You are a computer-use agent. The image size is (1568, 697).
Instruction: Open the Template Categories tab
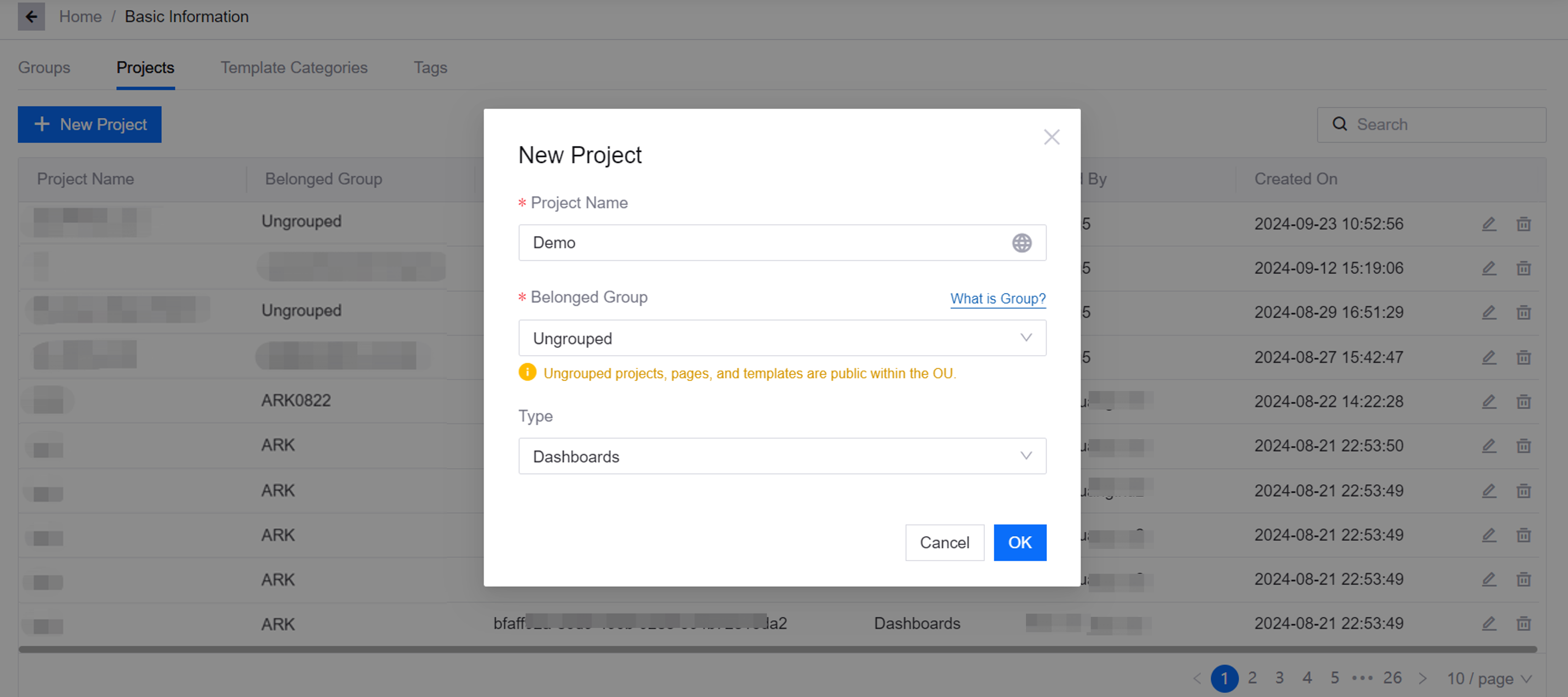tap(293, 68)
